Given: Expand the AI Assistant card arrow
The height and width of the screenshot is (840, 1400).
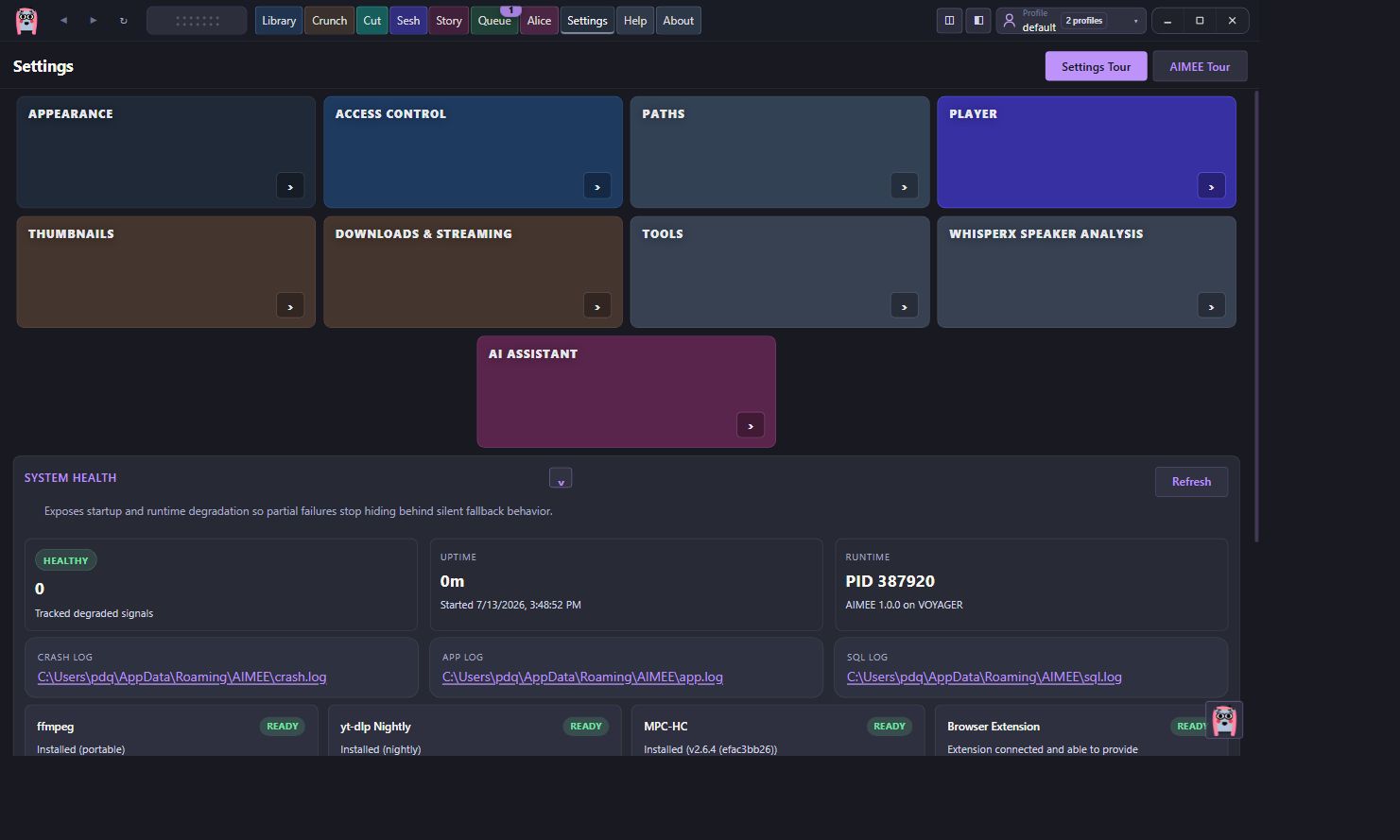Looking at the screenshot, I should pos(751,425).
